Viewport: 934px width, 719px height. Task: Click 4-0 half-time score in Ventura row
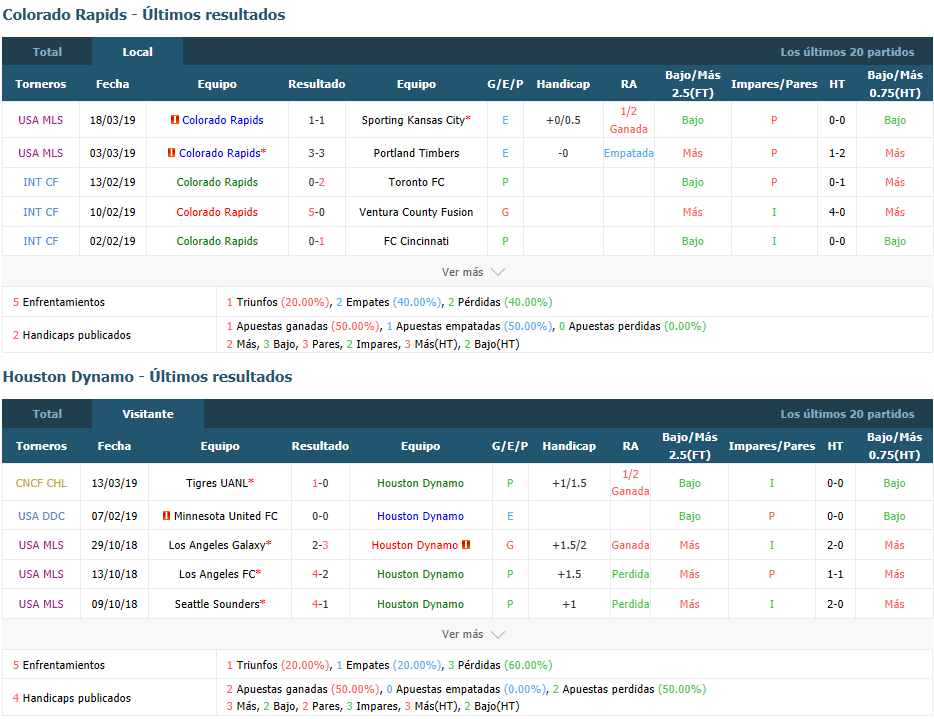point(837,212)
